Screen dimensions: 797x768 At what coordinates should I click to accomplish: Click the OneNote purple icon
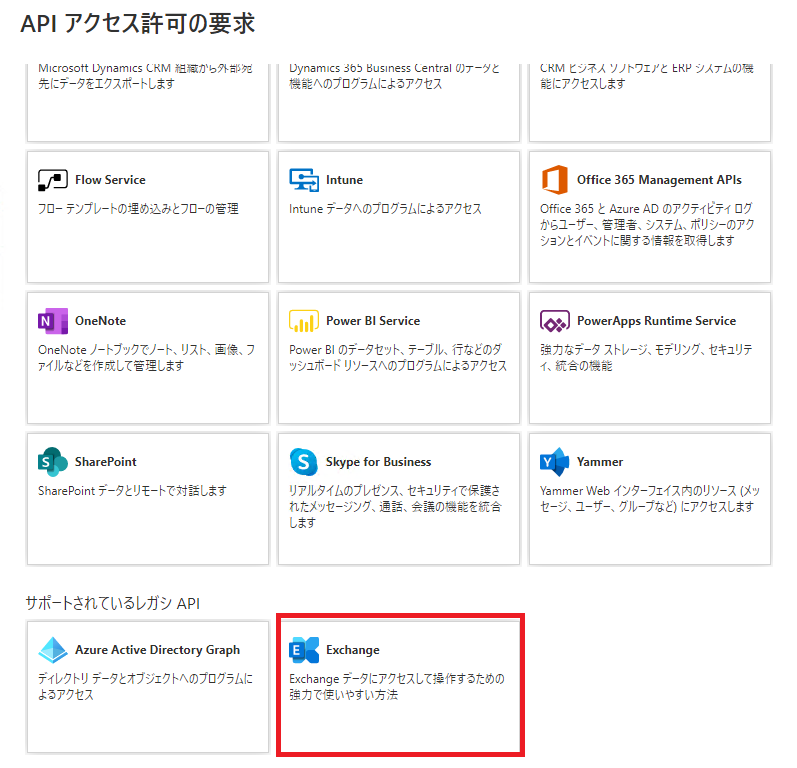click(53, 321)
